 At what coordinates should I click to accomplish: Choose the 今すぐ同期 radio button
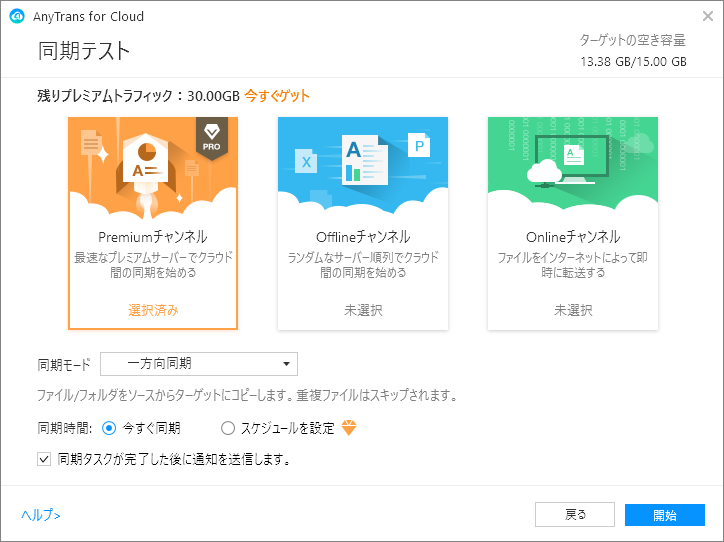point(109,428)
